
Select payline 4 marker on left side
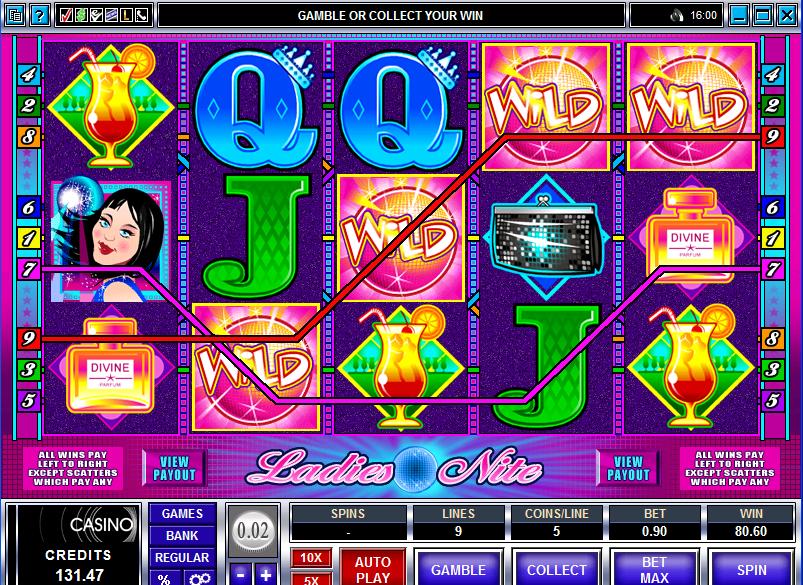click(29, 75)
